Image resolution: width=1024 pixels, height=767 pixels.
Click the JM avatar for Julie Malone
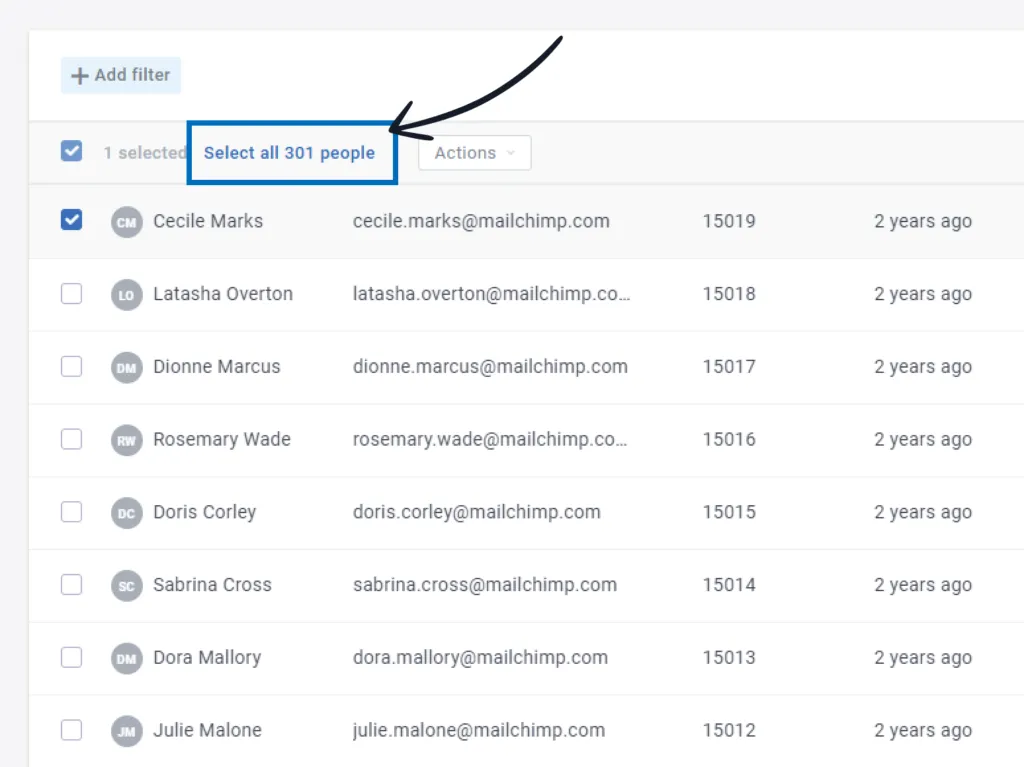(x=127, y=730)
